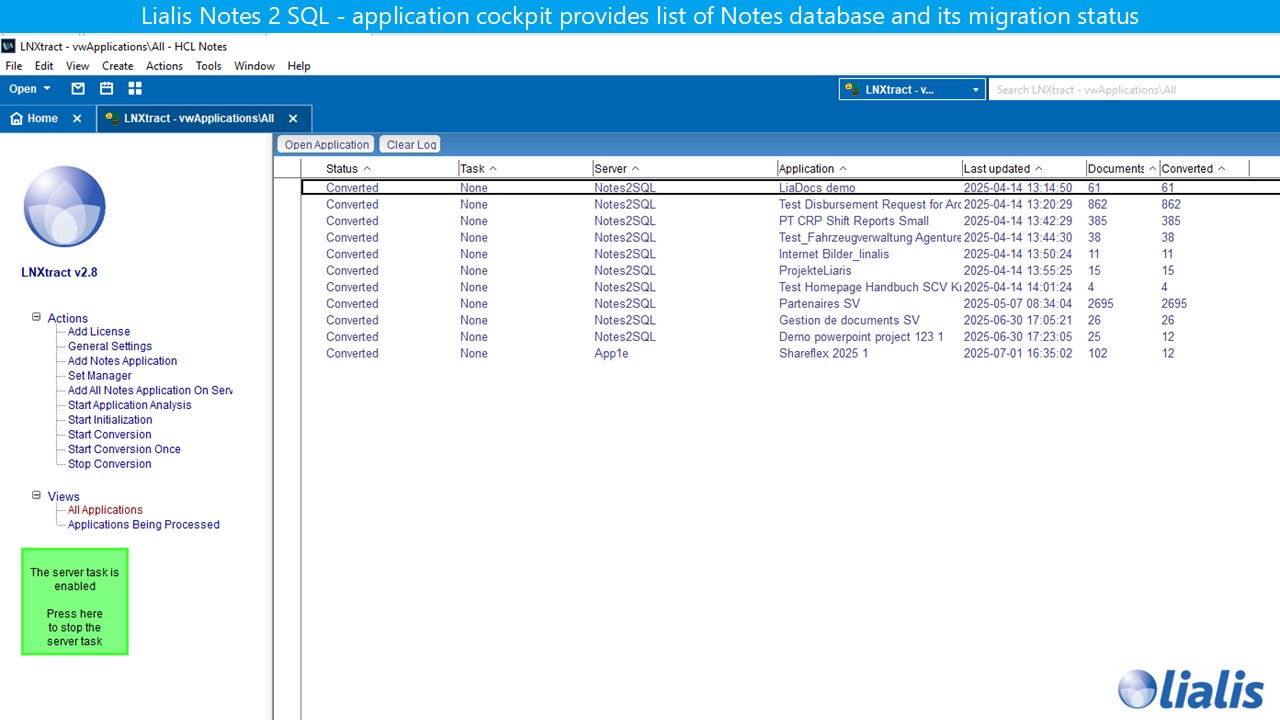Click the Home tab house icon

[16, 118]
